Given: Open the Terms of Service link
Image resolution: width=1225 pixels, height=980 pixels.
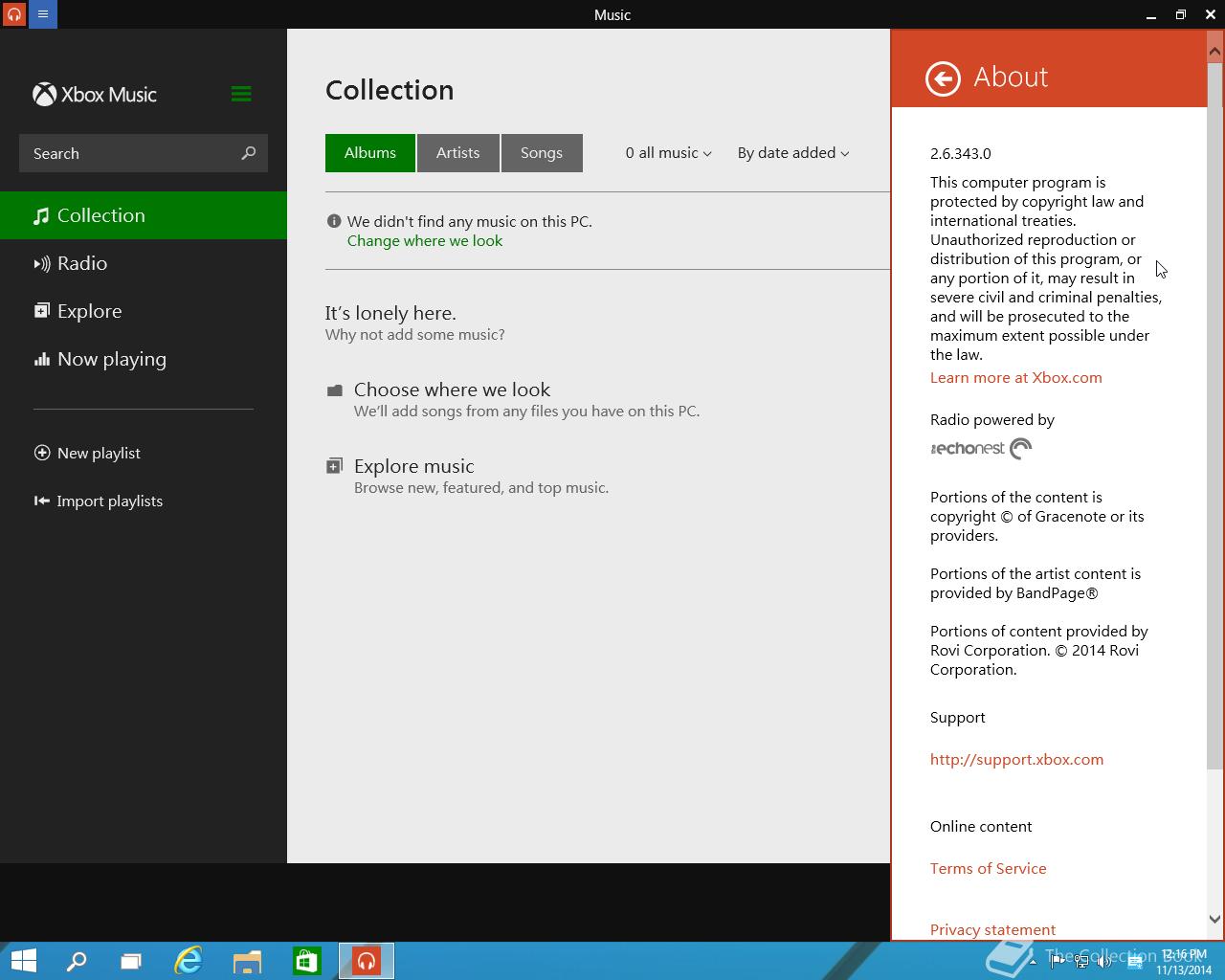Looking at the screenshot, I should click(x=988, y=868).
